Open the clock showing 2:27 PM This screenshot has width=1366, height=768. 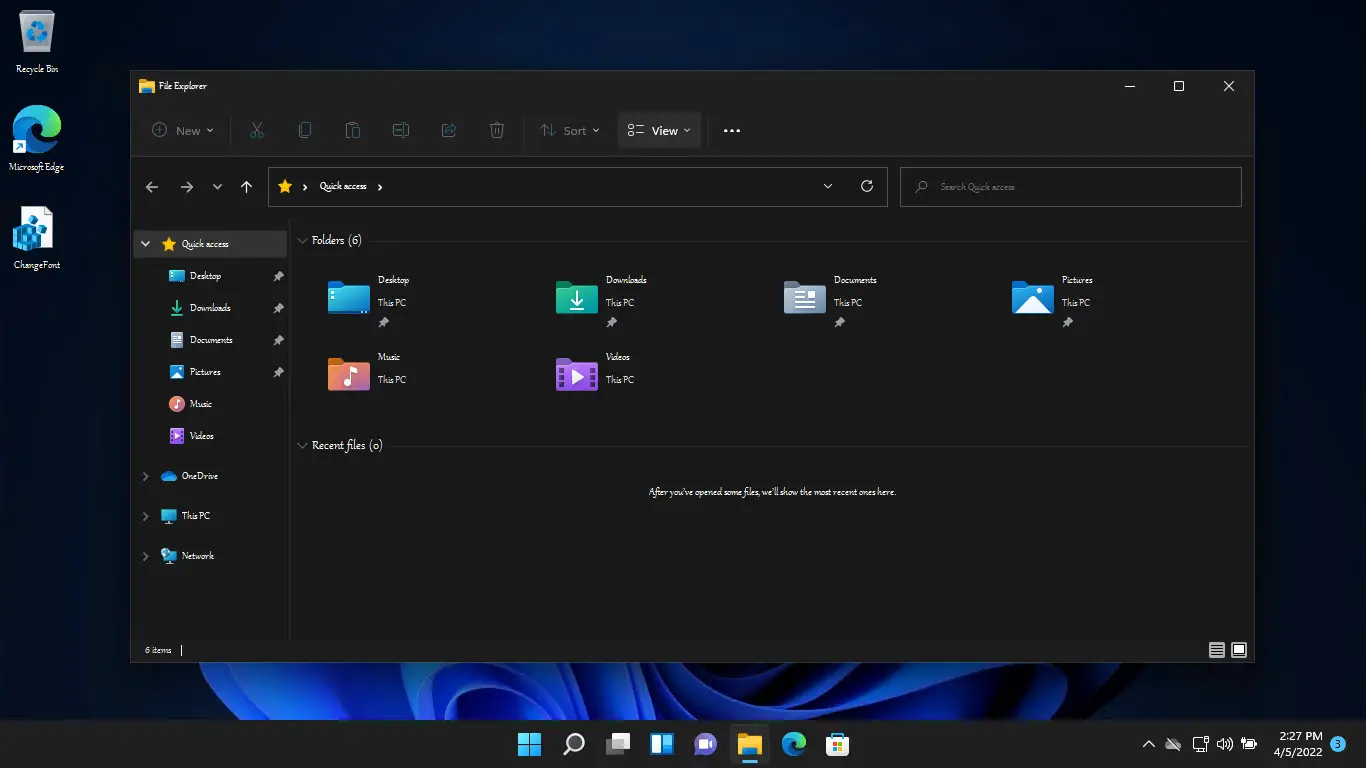click(x=1299, y=744)
